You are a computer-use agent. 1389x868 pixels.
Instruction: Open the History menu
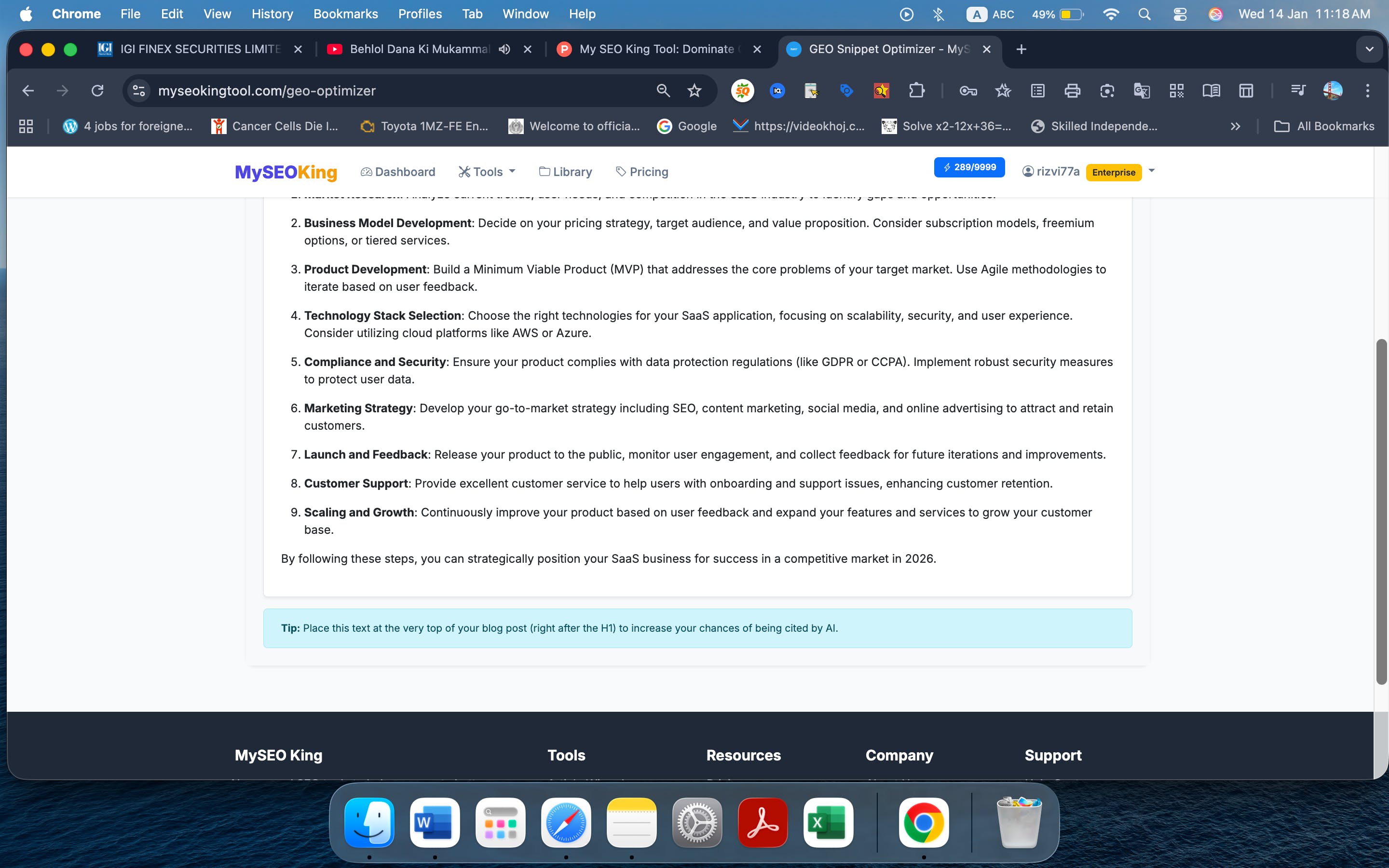pos(272,14)
